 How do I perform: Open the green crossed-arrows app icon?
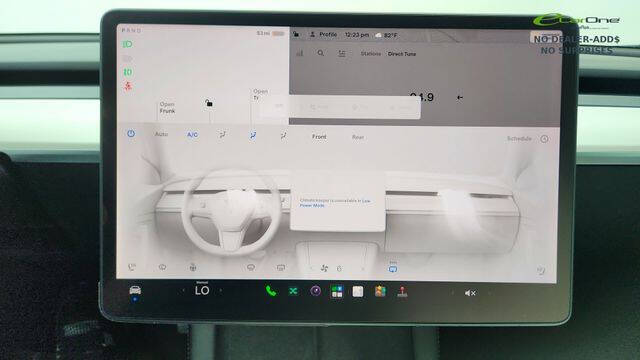point(293,291)
